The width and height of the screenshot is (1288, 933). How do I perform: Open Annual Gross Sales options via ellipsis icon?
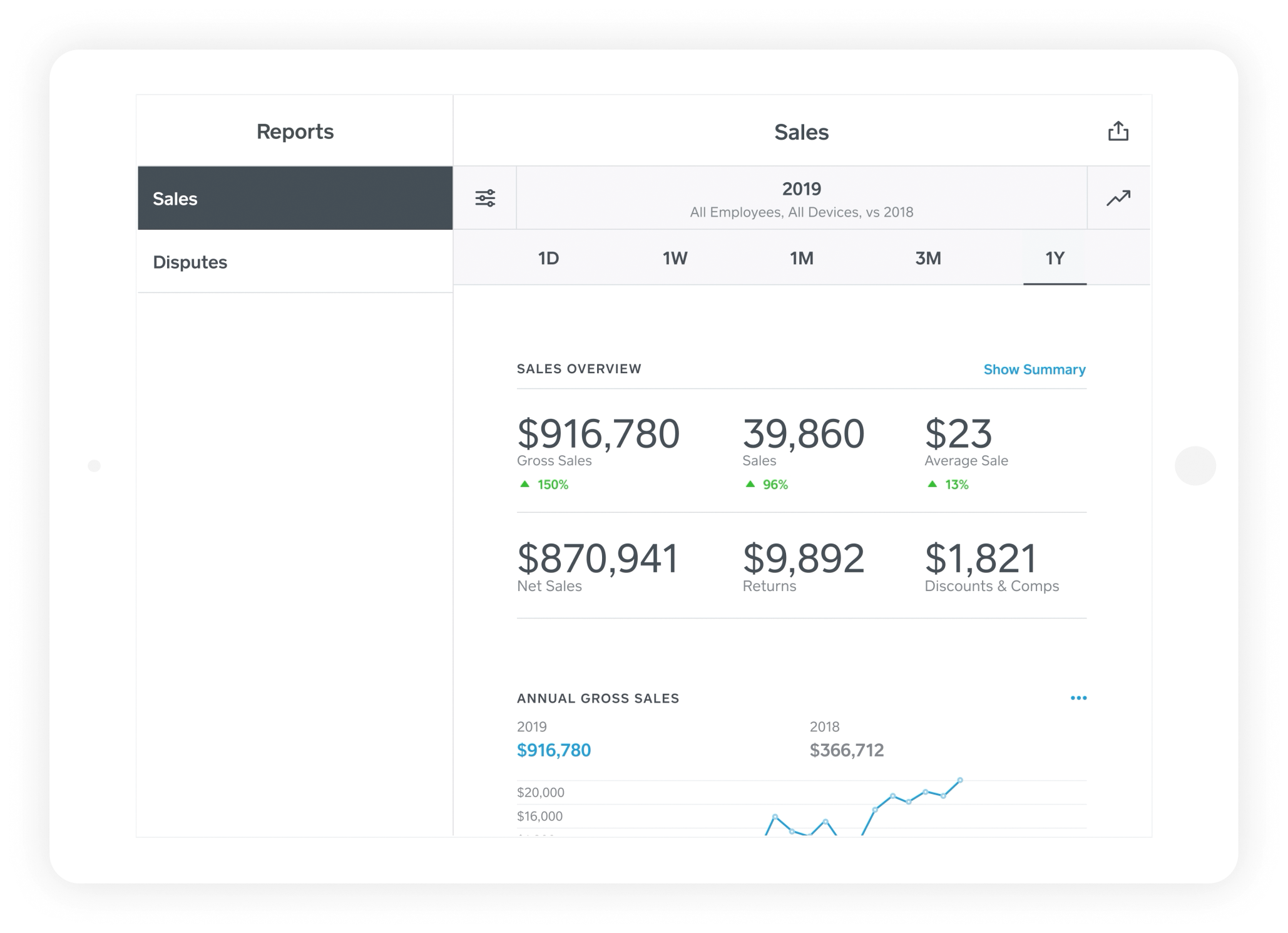[1078, 698]
